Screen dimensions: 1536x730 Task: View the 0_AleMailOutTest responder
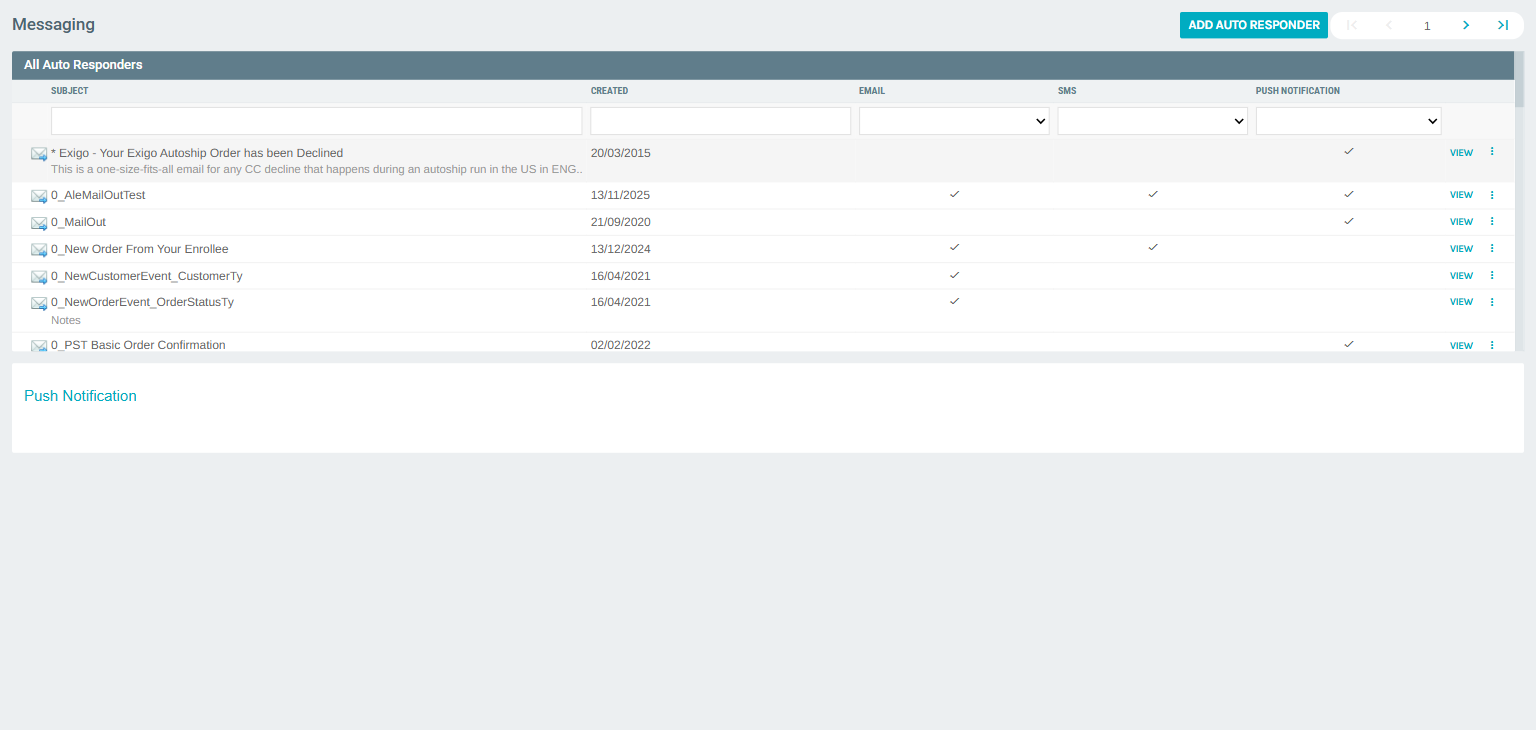[x=1461, y=195]
